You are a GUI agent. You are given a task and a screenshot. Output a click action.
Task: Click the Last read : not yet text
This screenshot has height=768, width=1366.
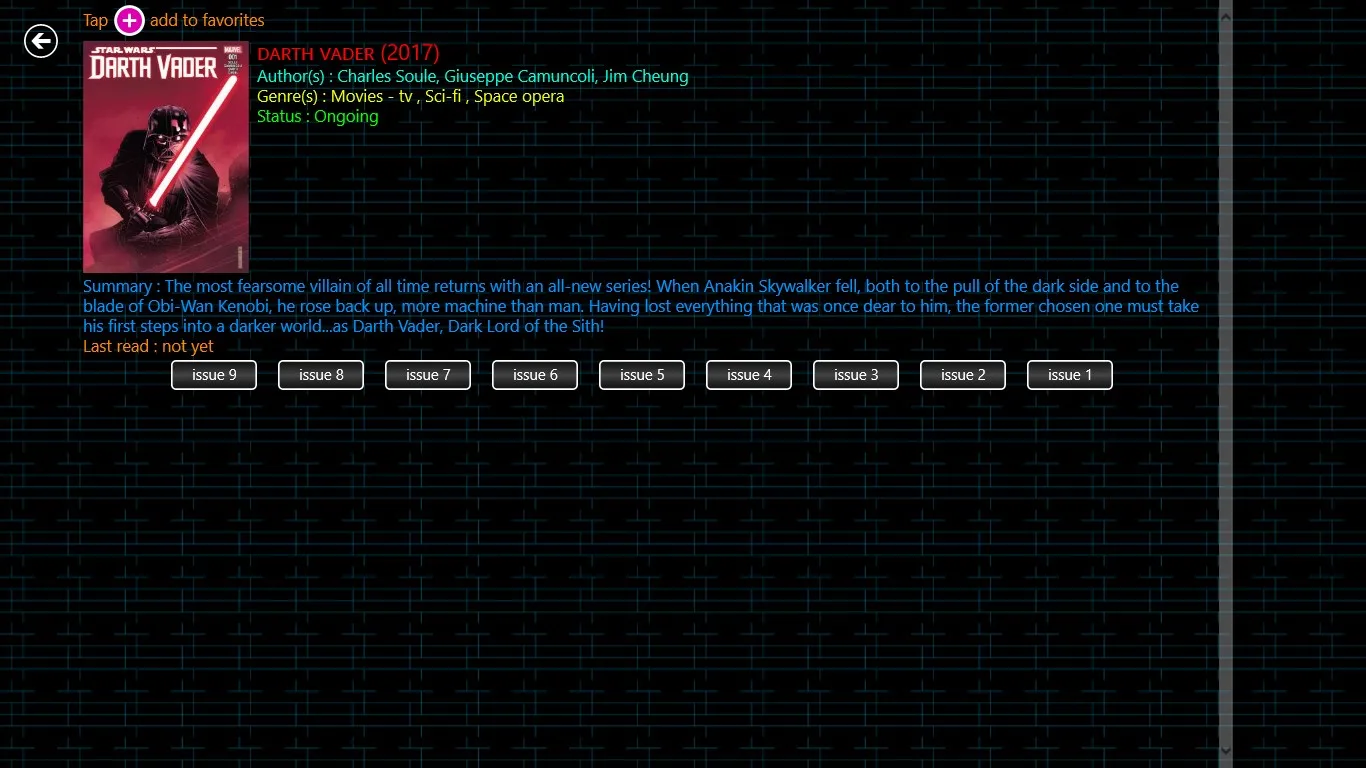[x=148, y=346]
